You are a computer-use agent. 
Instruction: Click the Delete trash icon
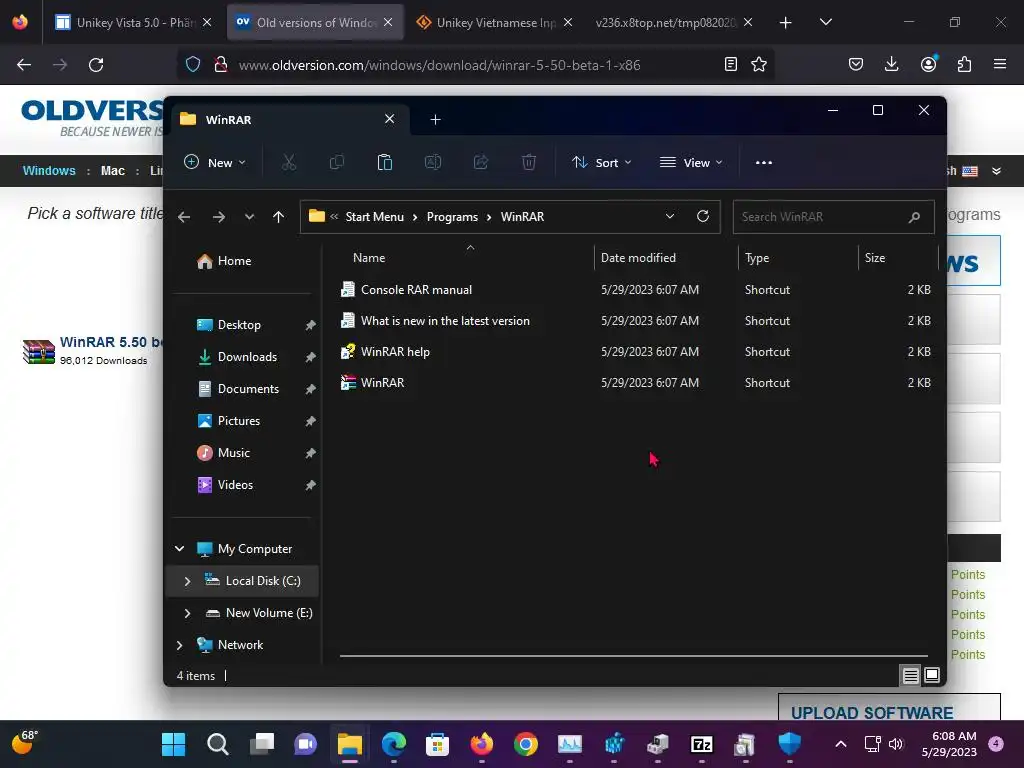coord(529,163)
